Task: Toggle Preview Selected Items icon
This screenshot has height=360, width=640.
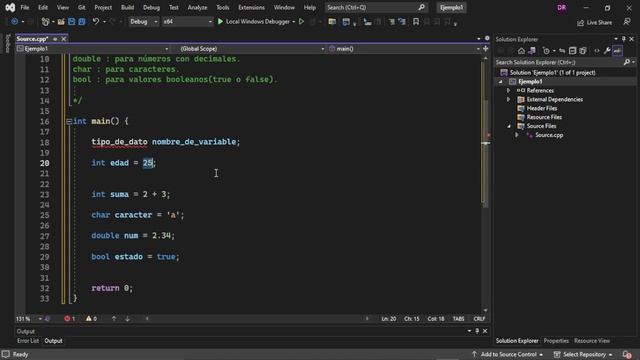Action: pyautogui.click(x=617, y=51)
